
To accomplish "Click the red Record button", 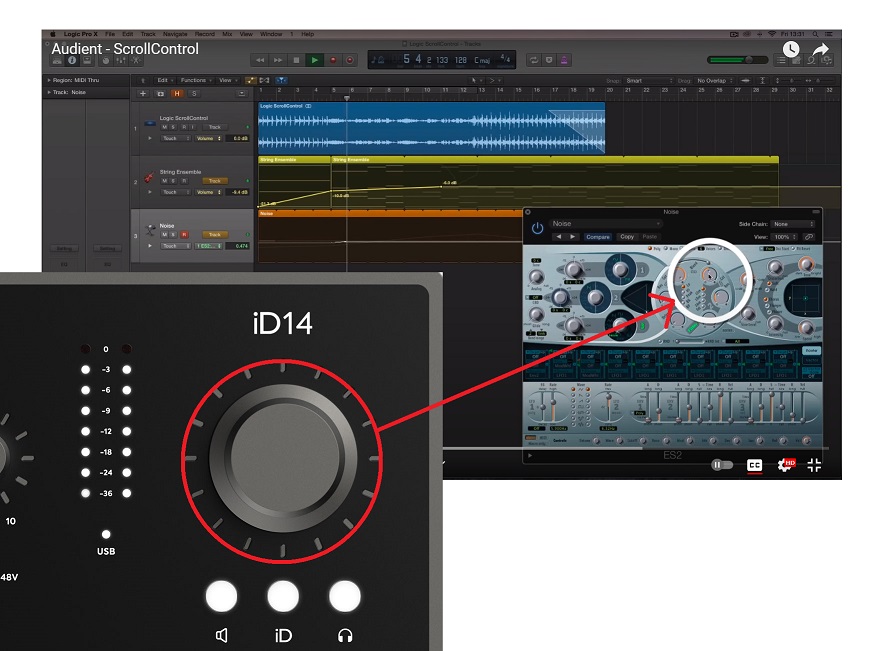I will 333,60.
